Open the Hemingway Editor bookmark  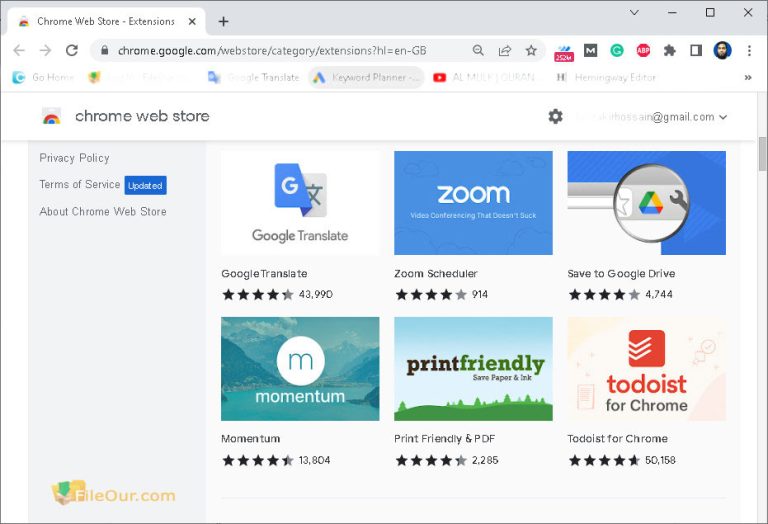[606, 77]
